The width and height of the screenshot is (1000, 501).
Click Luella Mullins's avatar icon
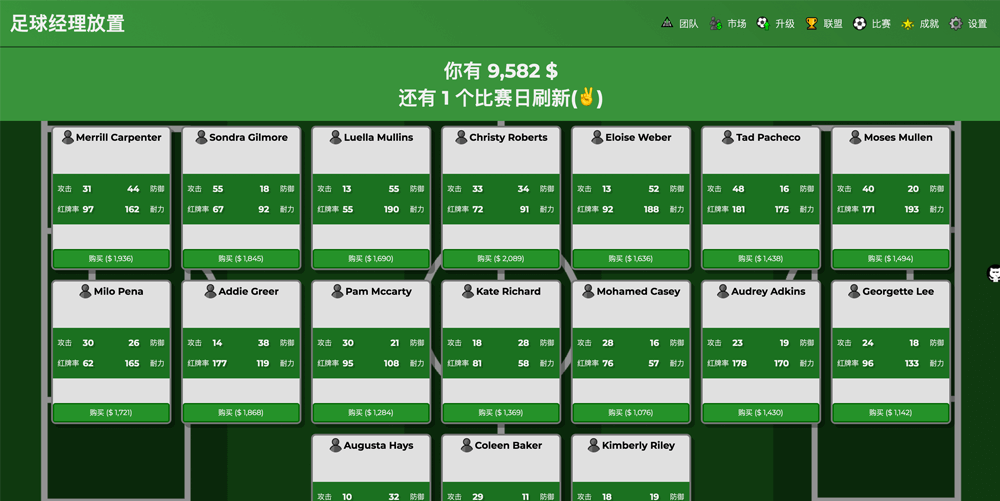click(x=335, y=137)
